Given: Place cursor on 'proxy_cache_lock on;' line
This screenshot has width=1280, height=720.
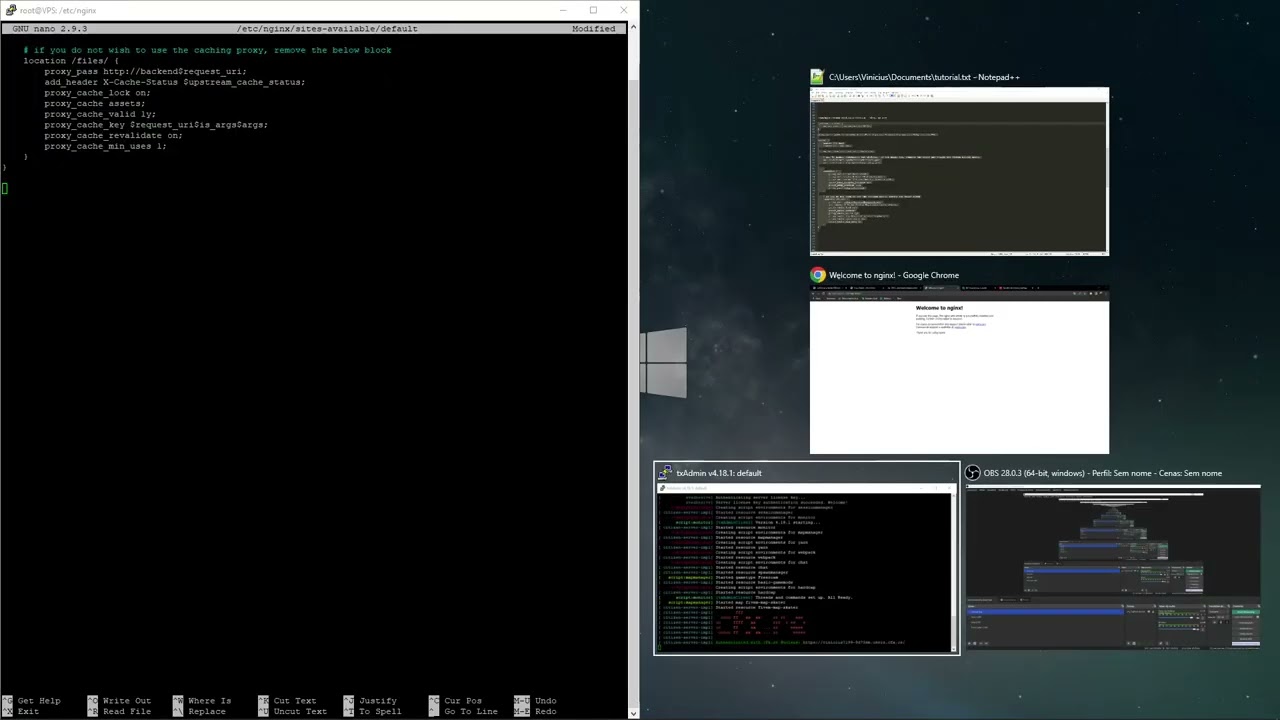Looking at the screenshot, I should [x=97, y=93].
